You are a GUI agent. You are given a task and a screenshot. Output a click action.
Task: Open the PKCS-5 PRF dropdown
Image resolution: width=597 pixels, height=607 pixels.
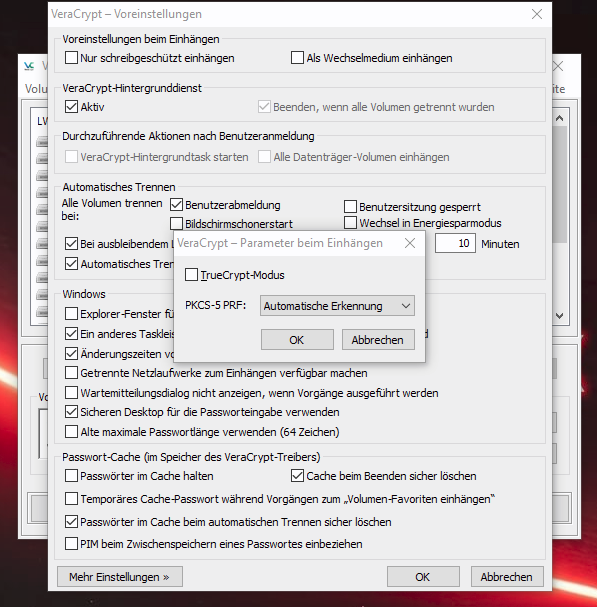point(337,306)
